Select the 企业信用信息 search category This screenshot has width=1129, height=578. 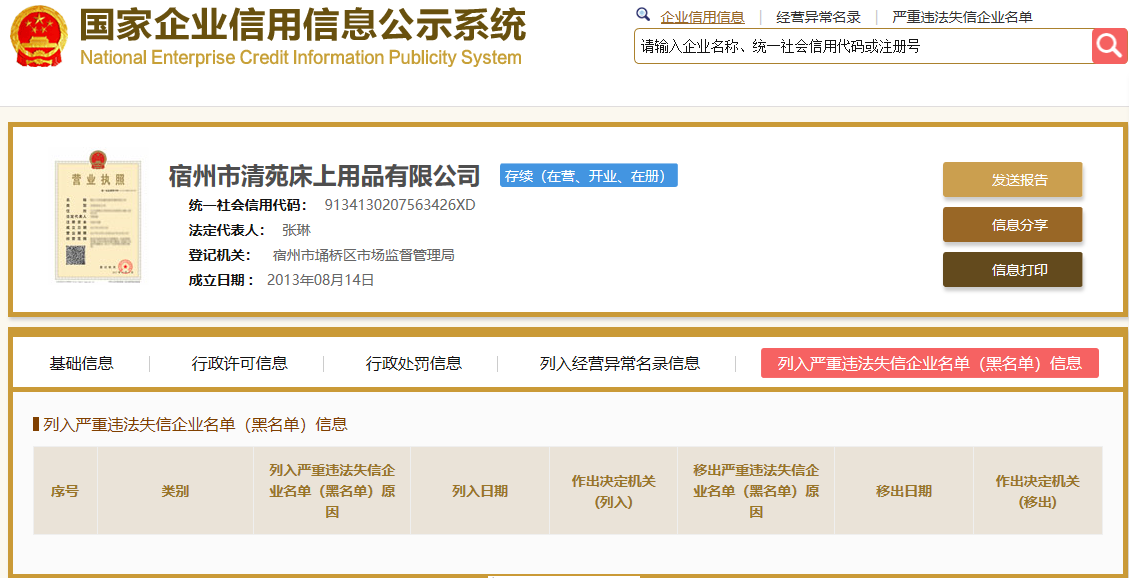click(702, 17)
